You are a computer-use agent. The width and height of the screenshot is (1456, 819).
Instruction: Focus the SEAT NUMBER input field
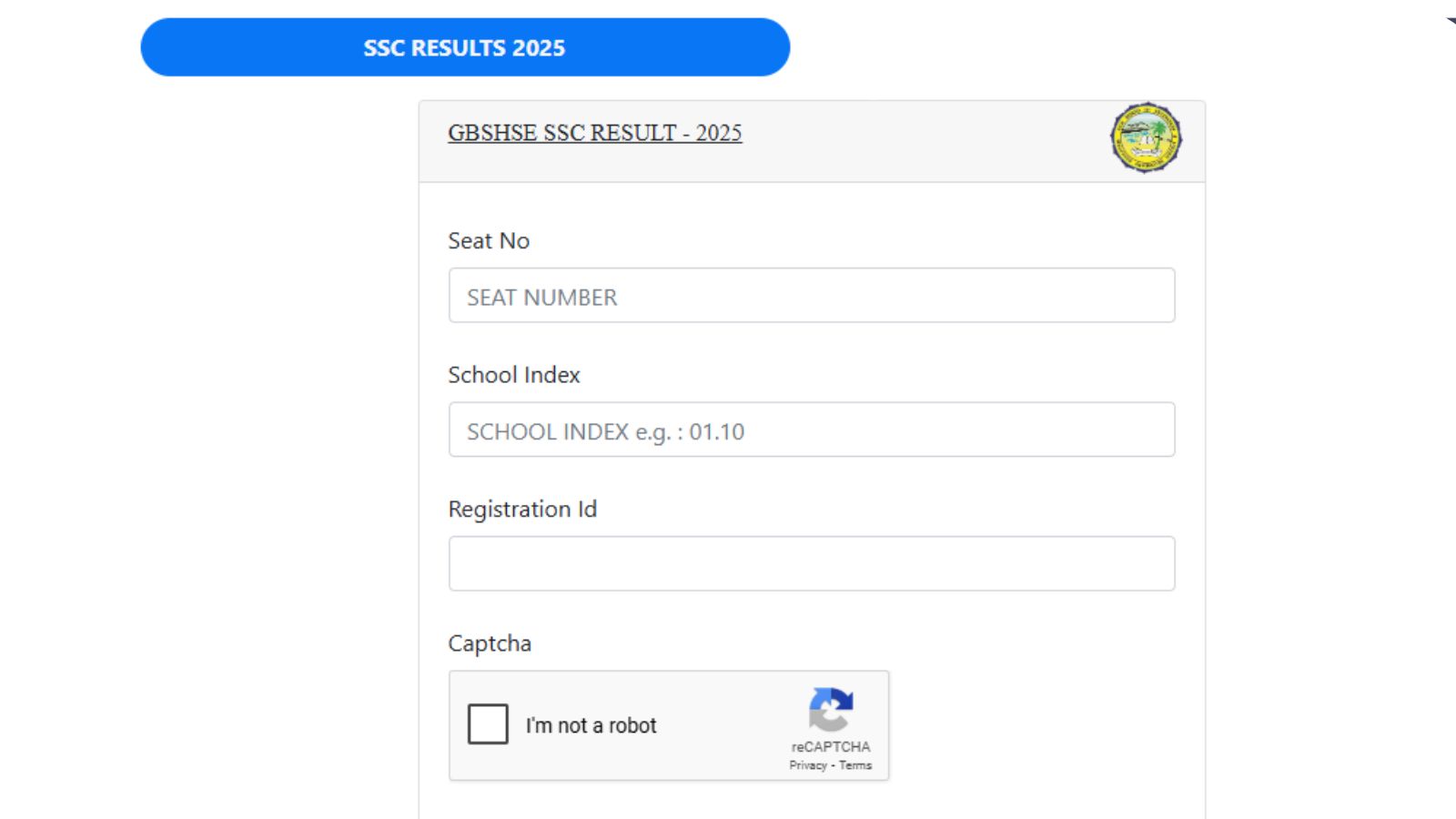click(x=811, y=296)
